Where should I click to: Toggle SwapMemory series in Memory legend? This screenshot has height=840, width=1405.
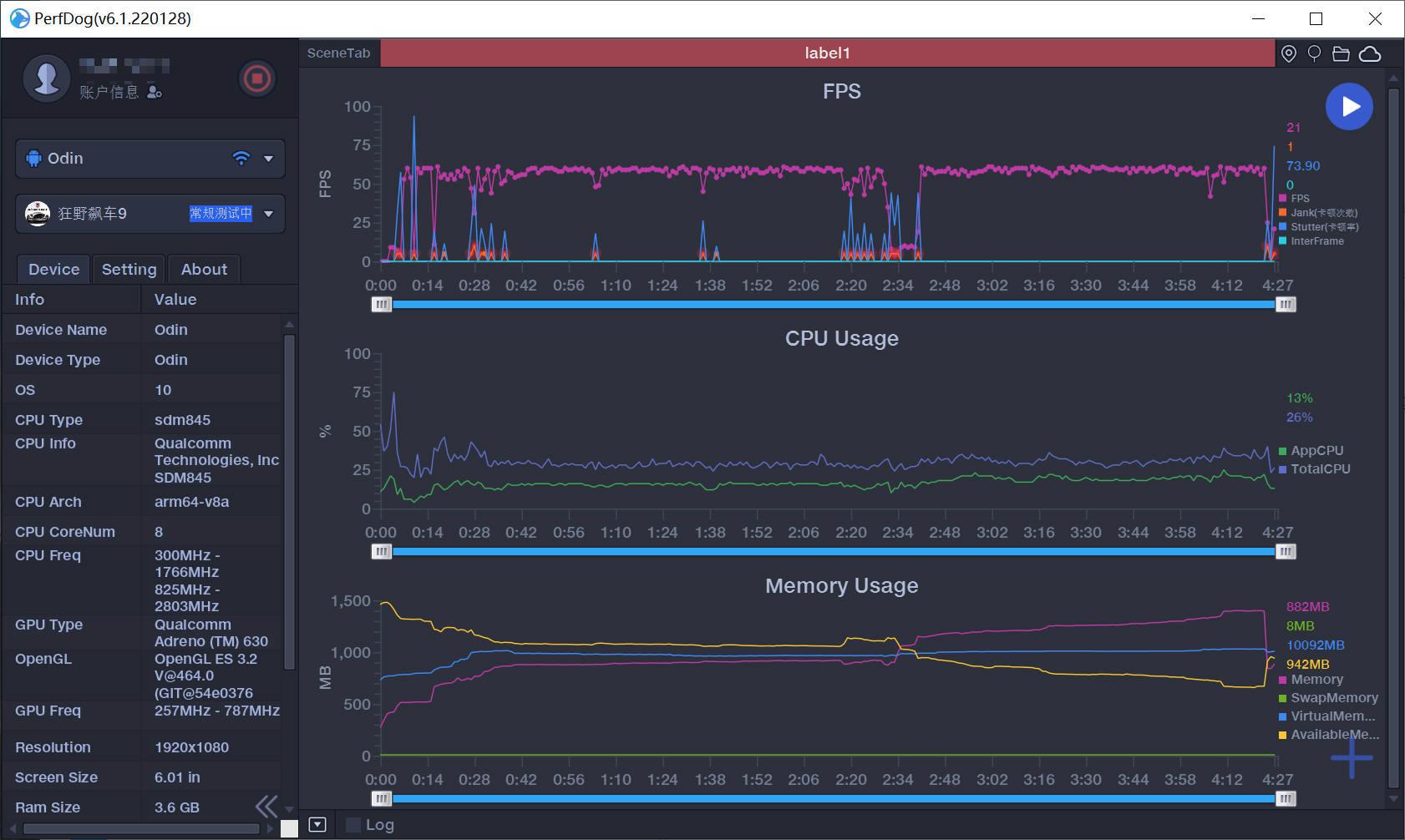click(1332, 698)
